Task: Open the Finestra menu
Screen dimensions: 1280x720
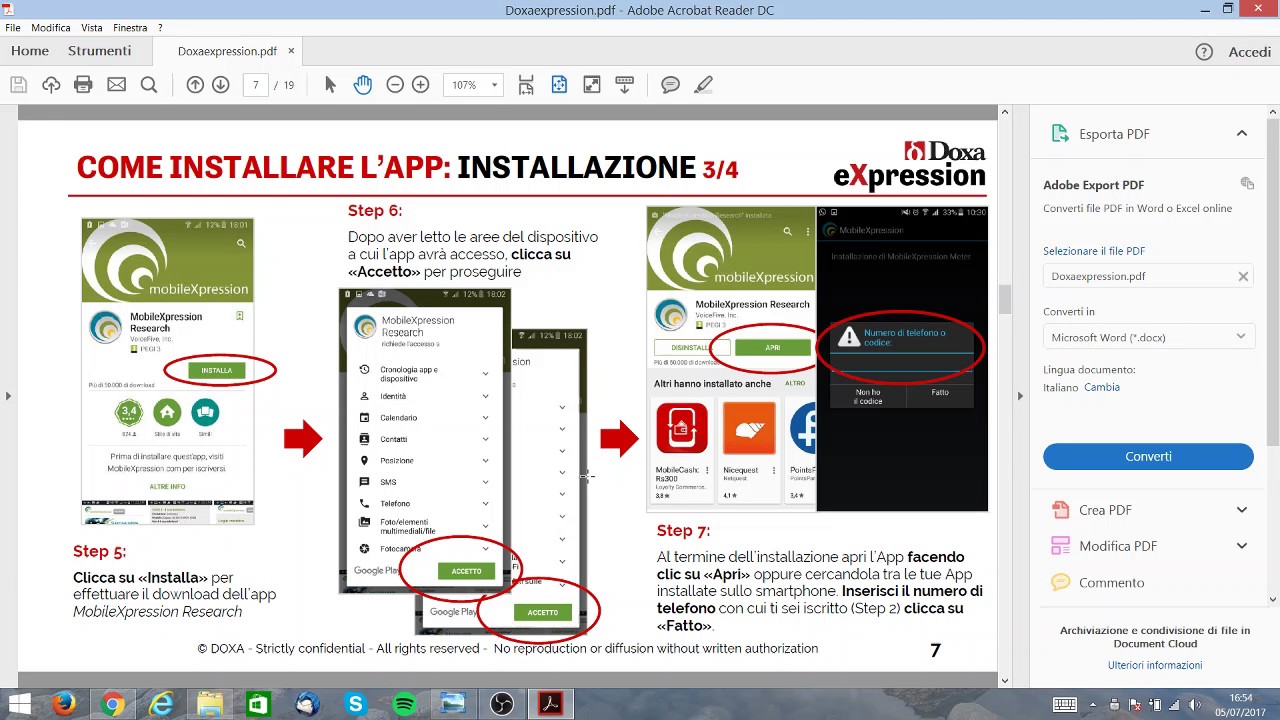Action: pyautogui.click(x=130, y=28)
